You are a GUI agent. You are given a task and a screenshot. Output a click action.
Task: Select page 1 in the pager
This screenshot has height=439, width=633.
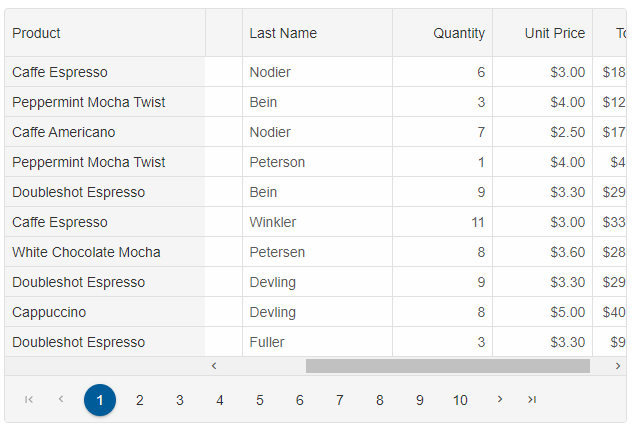[100, 400]
